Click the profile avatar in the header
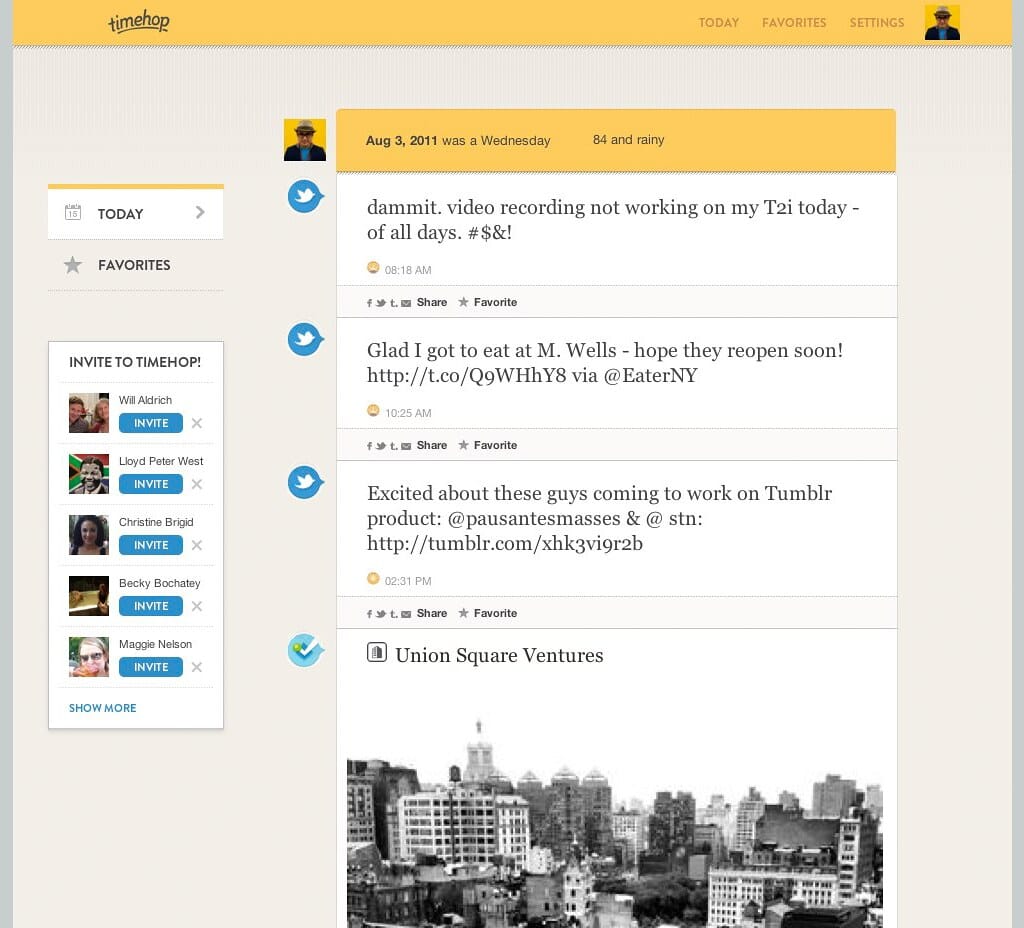This screenshot has height=928, width=1024. tap(942, 23)
